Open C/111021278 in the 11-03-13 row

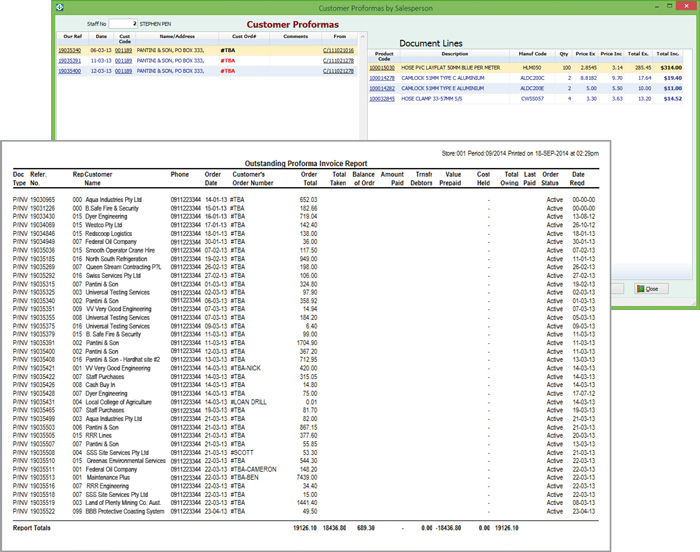[338, 61]
